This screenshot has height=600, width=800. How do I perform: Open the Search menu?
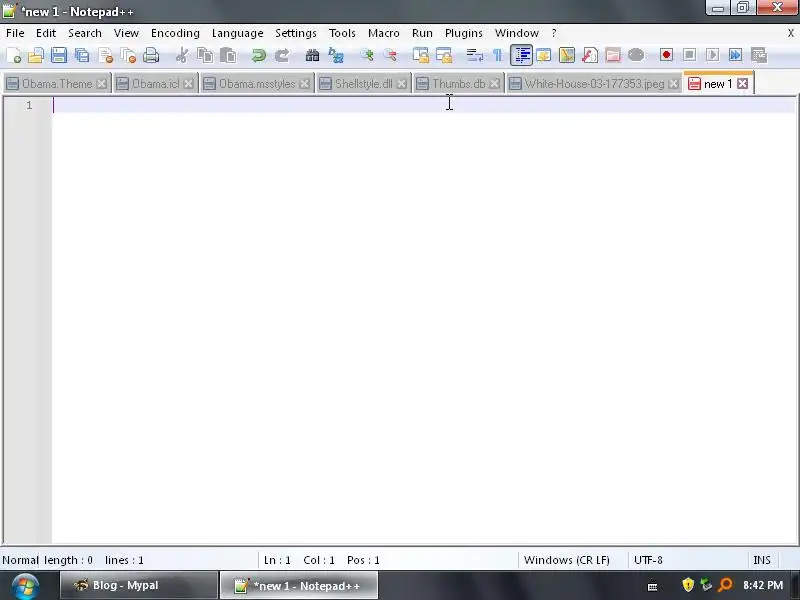(85, 33)
